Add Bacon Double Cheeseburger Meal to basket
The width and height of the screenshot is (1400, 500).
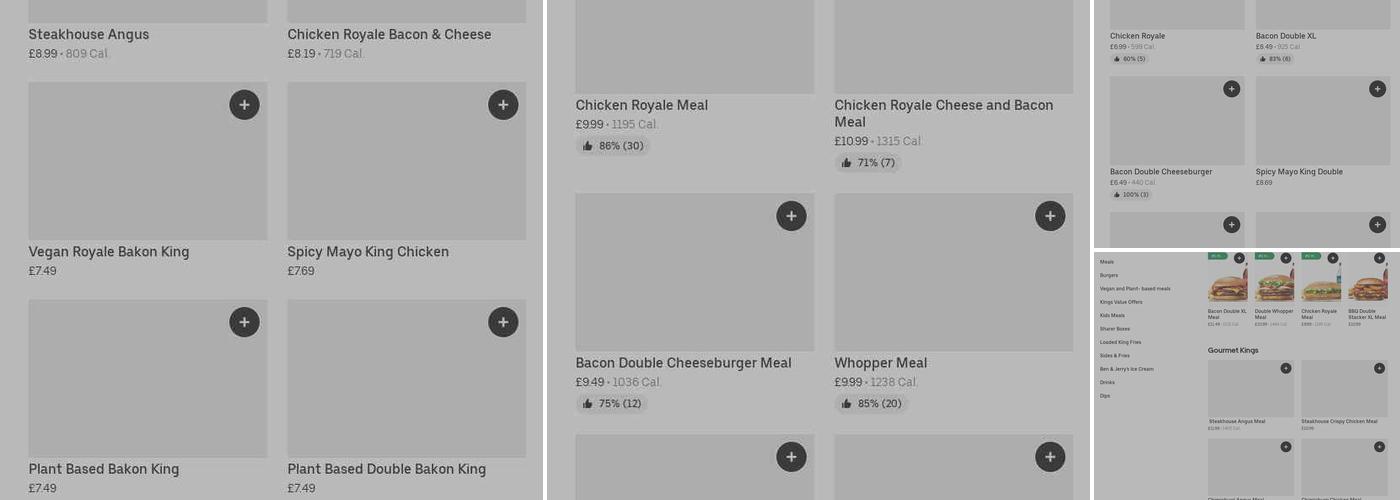791,216
